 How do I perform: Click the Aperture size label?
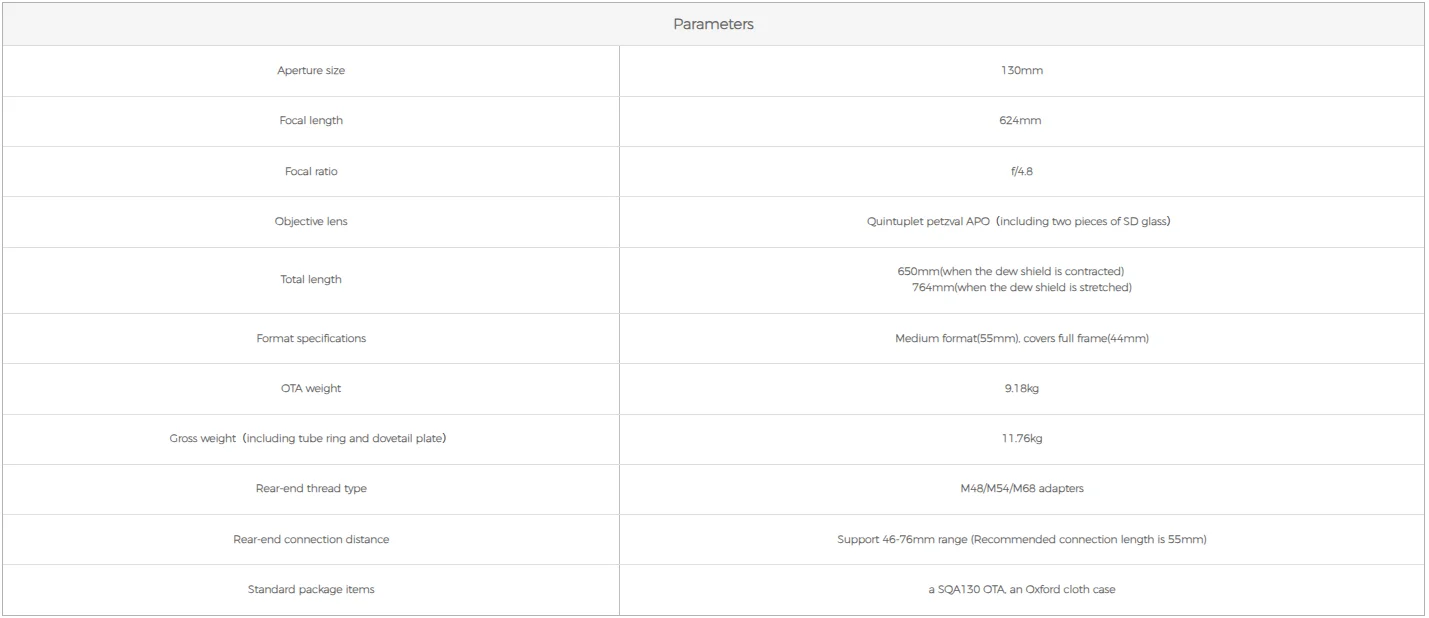tap(311, 71)
